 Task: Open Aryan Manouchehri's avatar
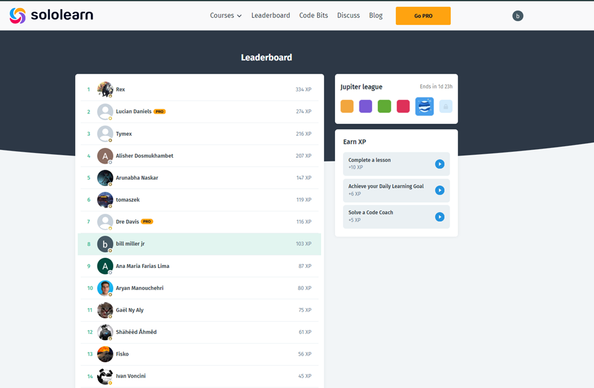[105, 288]
